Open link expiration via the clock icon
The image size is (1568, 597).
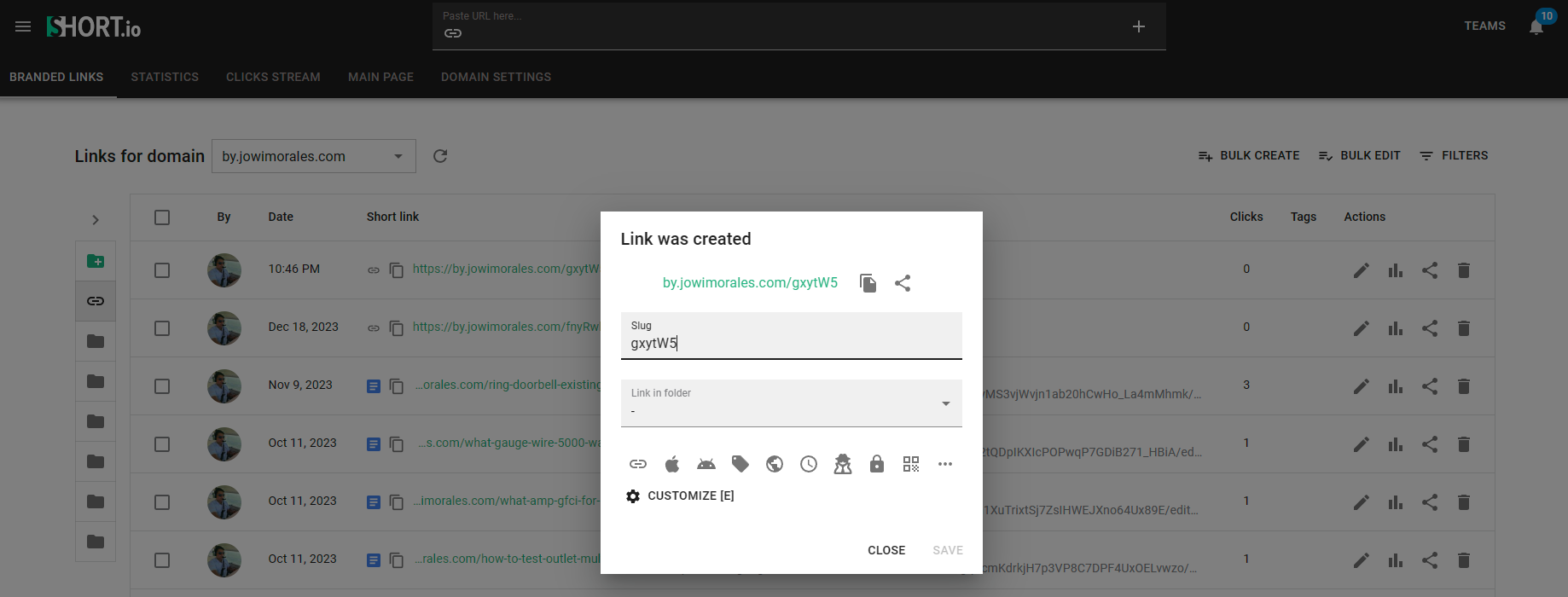click(809, 464)
